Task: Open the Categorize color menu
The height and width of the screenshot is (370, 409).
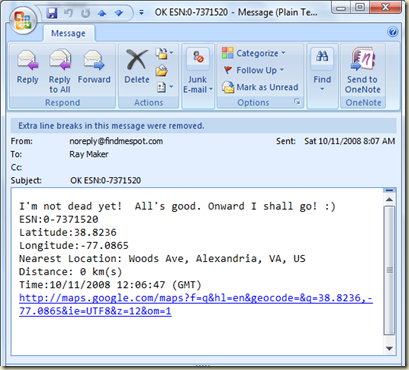Action: [254, 53]
